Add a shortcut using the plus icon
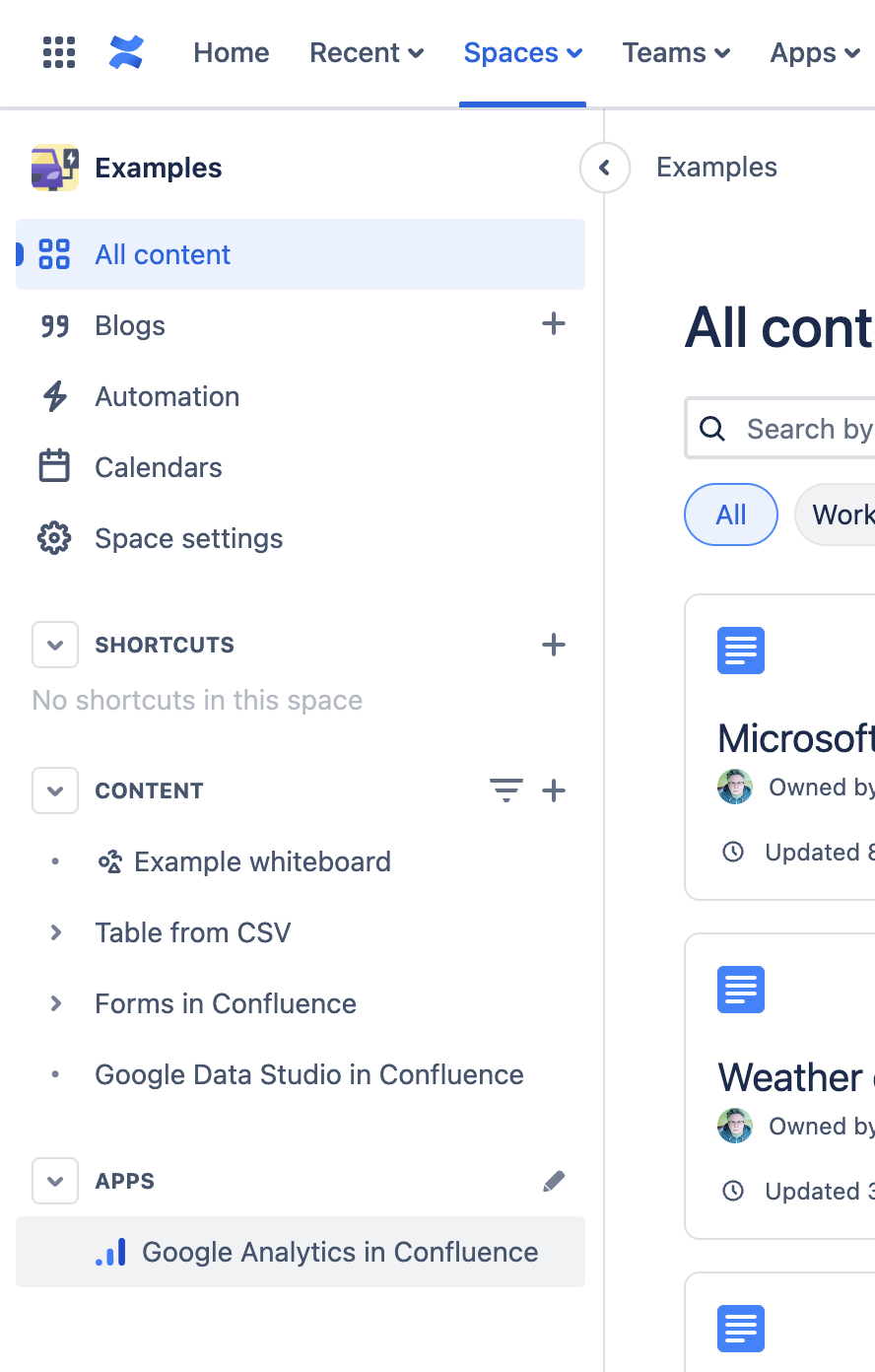This screenshot has height=1372, width=875. pos(554,645)
